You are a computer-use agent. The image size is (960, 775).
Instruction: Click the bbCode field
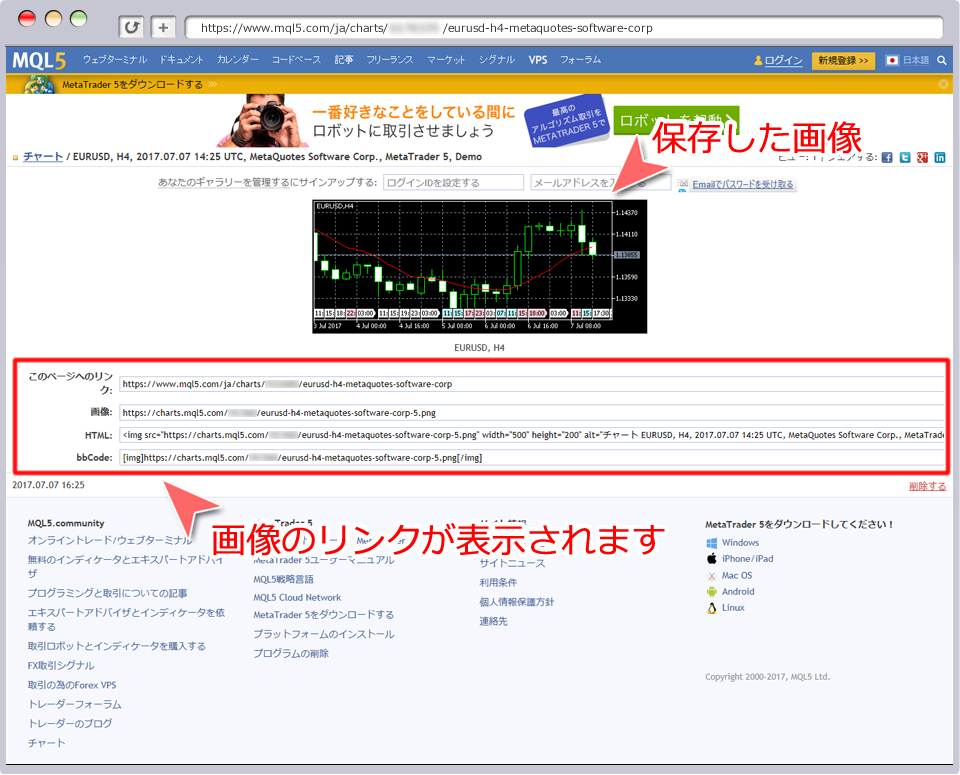531,457
